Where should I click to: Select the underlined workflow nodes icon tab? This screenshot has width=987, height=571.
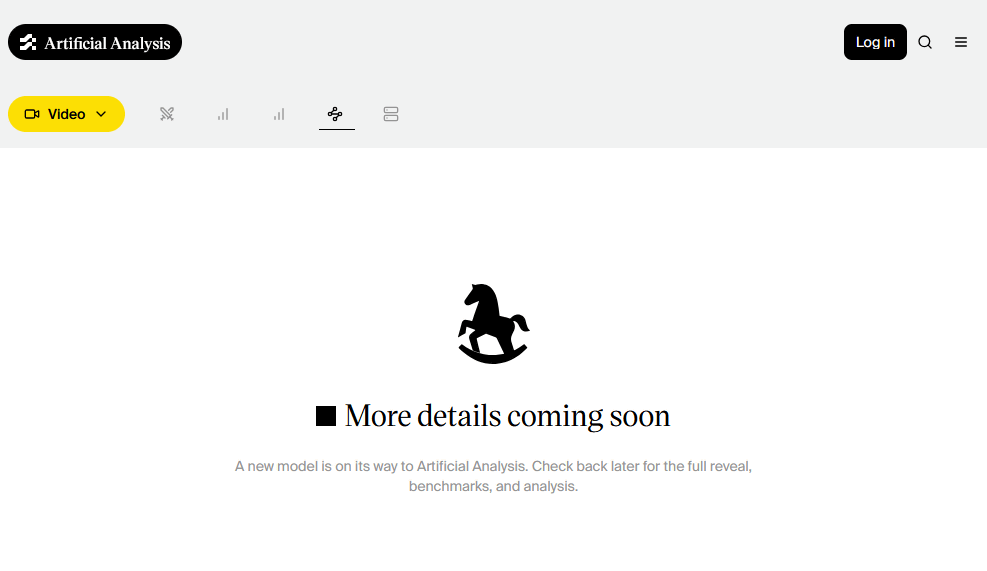click(335, 114)
